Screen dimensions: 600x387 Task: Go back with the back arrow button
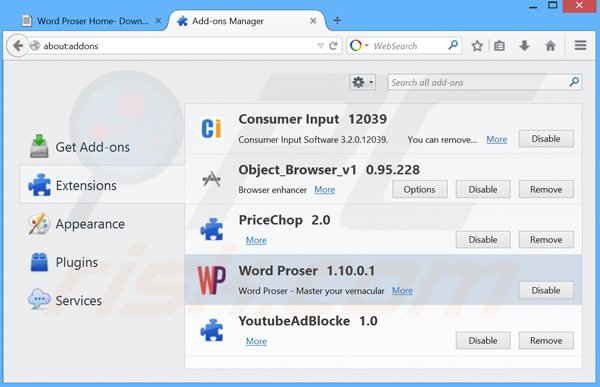(18, 46)
